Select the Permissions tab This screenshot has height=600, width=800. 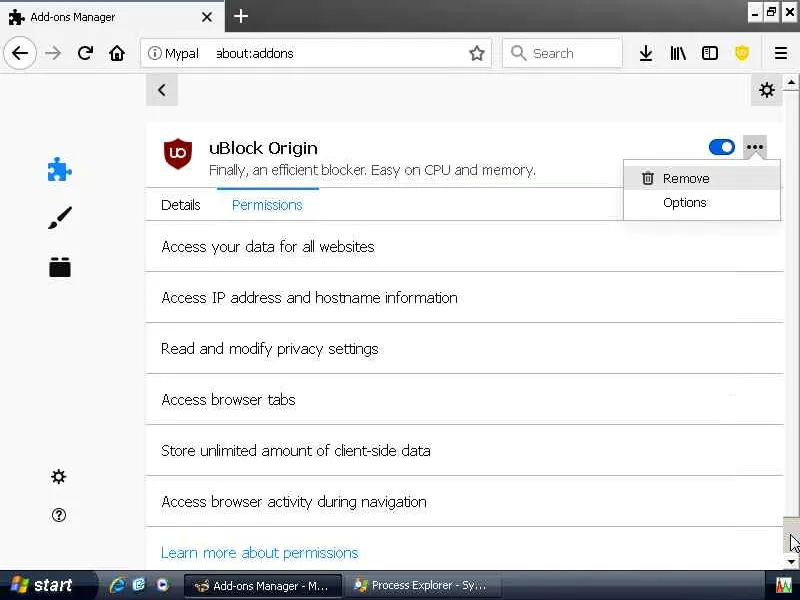[267, 205]
